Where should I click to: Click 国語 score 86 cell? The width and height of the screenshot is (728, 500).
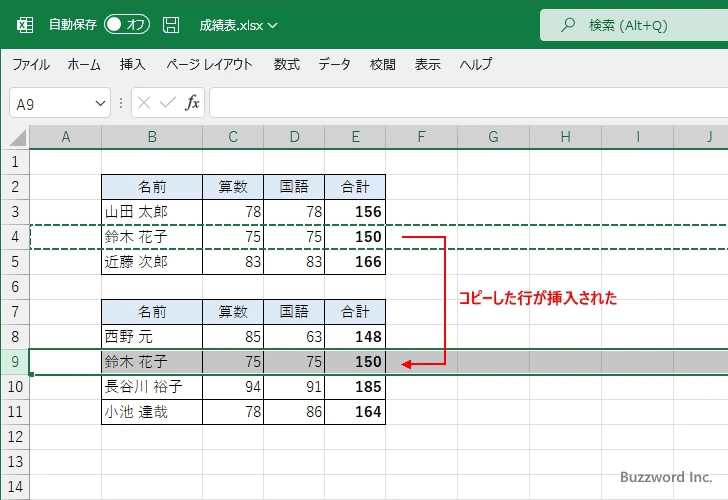[294, 412]
